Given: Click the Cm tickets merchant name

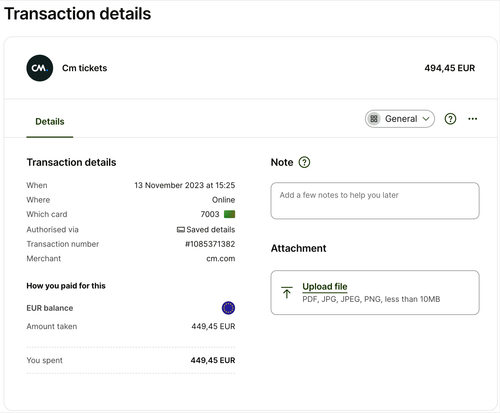Looking at the screenshot, I should pyautogui.click(x=85, y=68).
